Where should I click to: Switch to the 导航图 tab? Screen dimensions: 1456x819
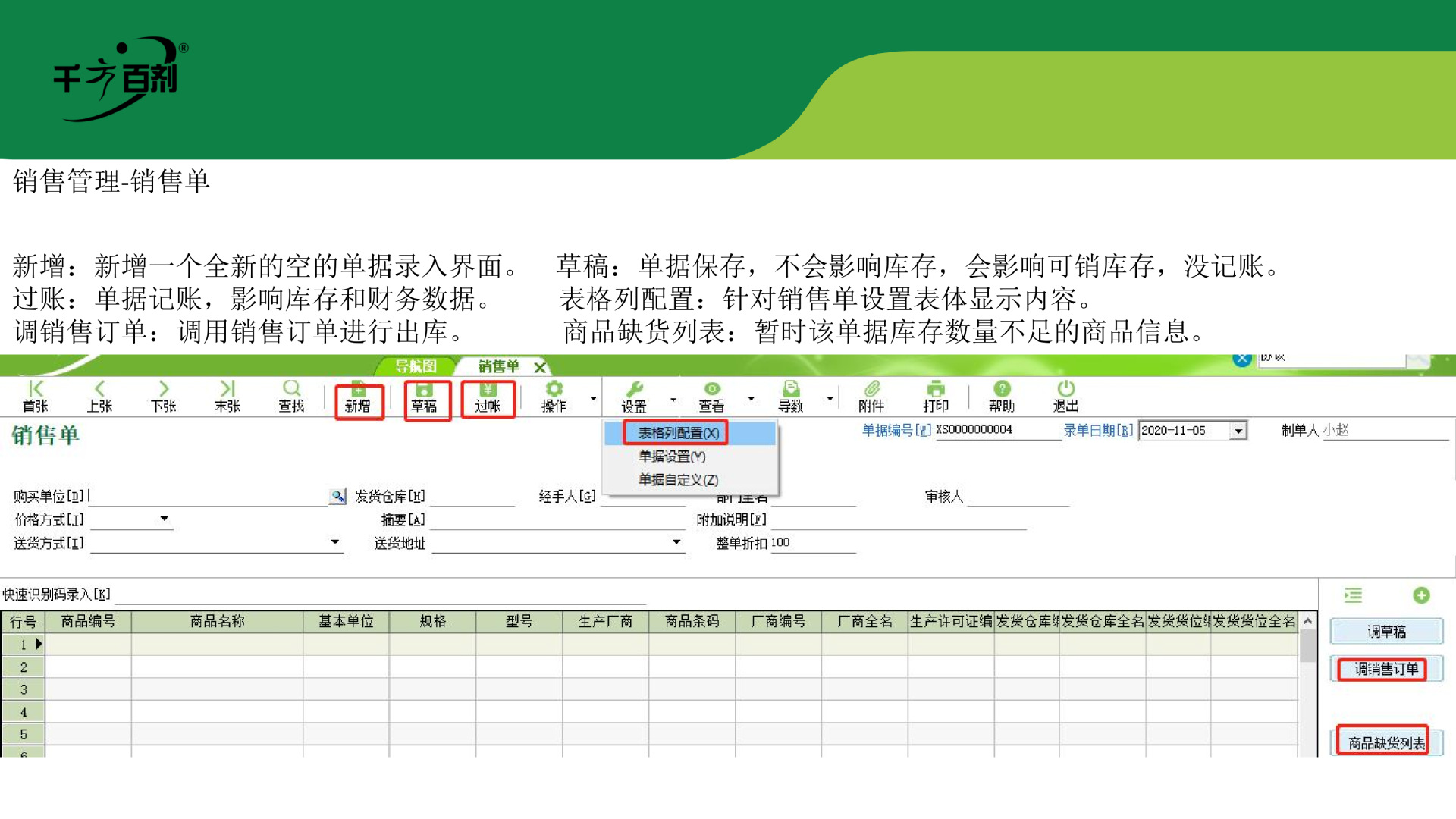(416, 366)
